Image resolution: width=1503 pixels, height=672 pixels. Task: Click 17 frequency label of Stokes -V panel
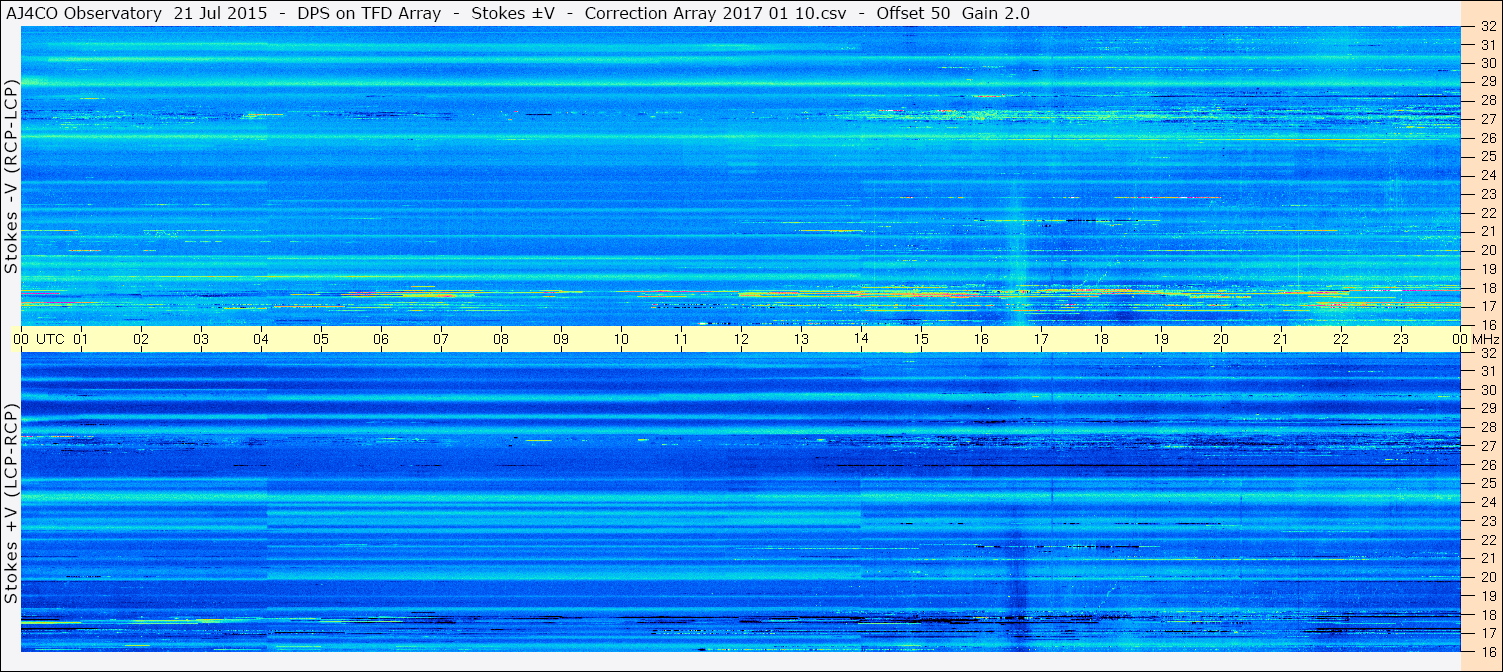point(1488,306)
